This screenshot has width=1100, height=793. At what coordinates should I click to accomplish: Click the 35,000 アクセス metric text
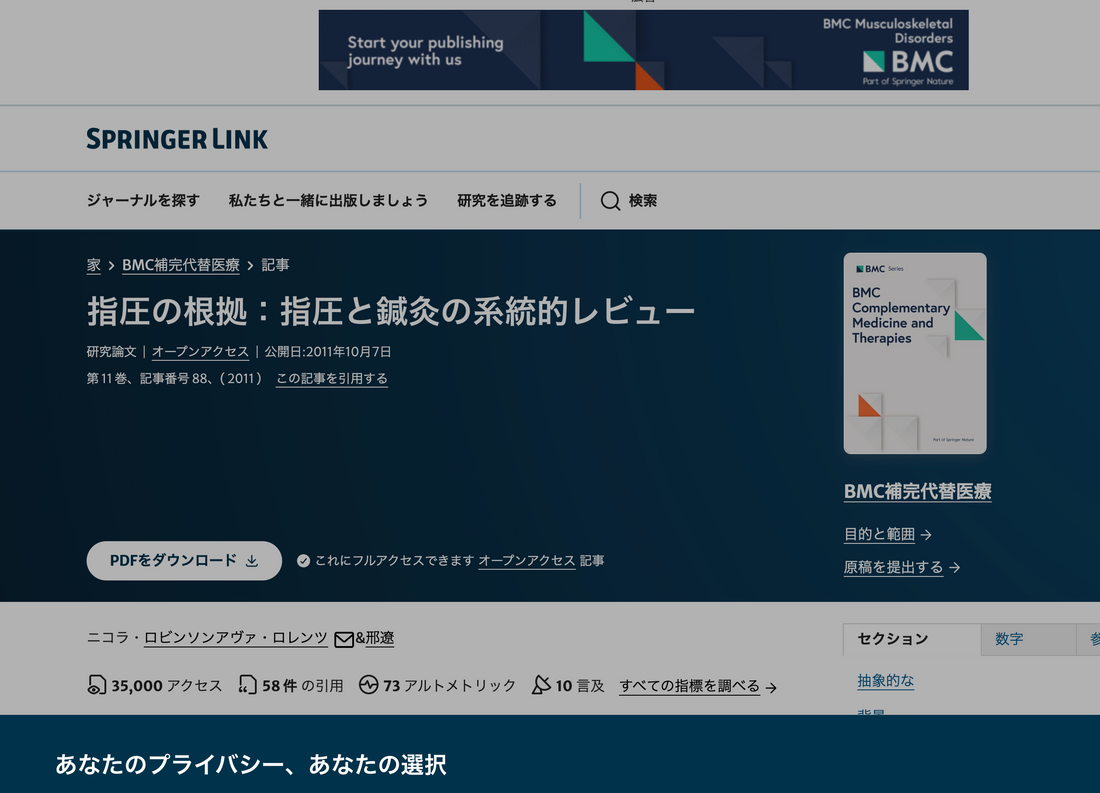tap(167, 686)
